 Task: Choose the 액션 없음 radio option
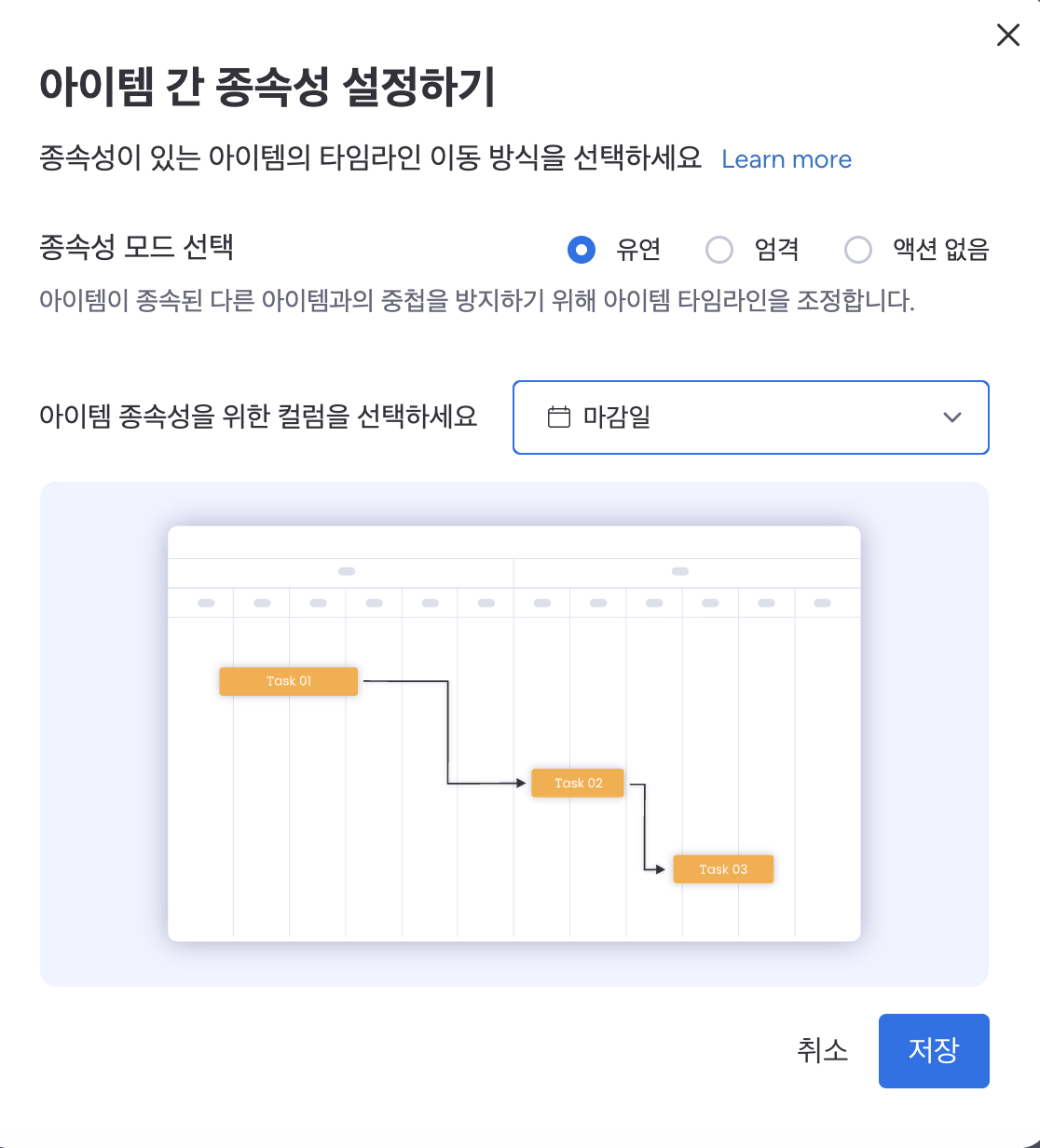[x=857, y=250]
